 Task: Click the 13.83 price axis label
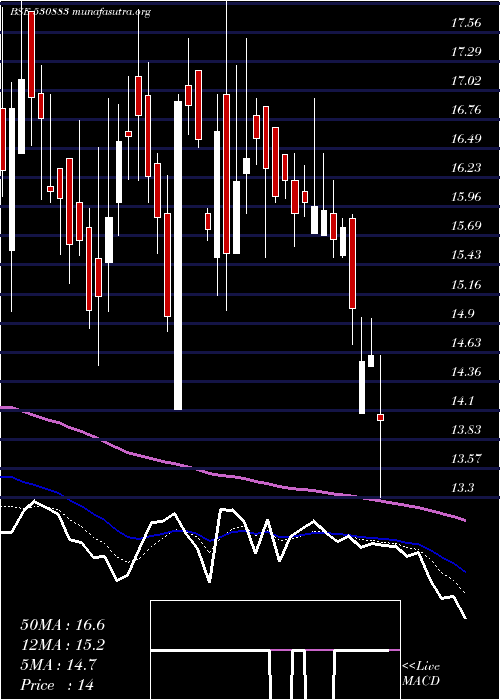point(466,429)
